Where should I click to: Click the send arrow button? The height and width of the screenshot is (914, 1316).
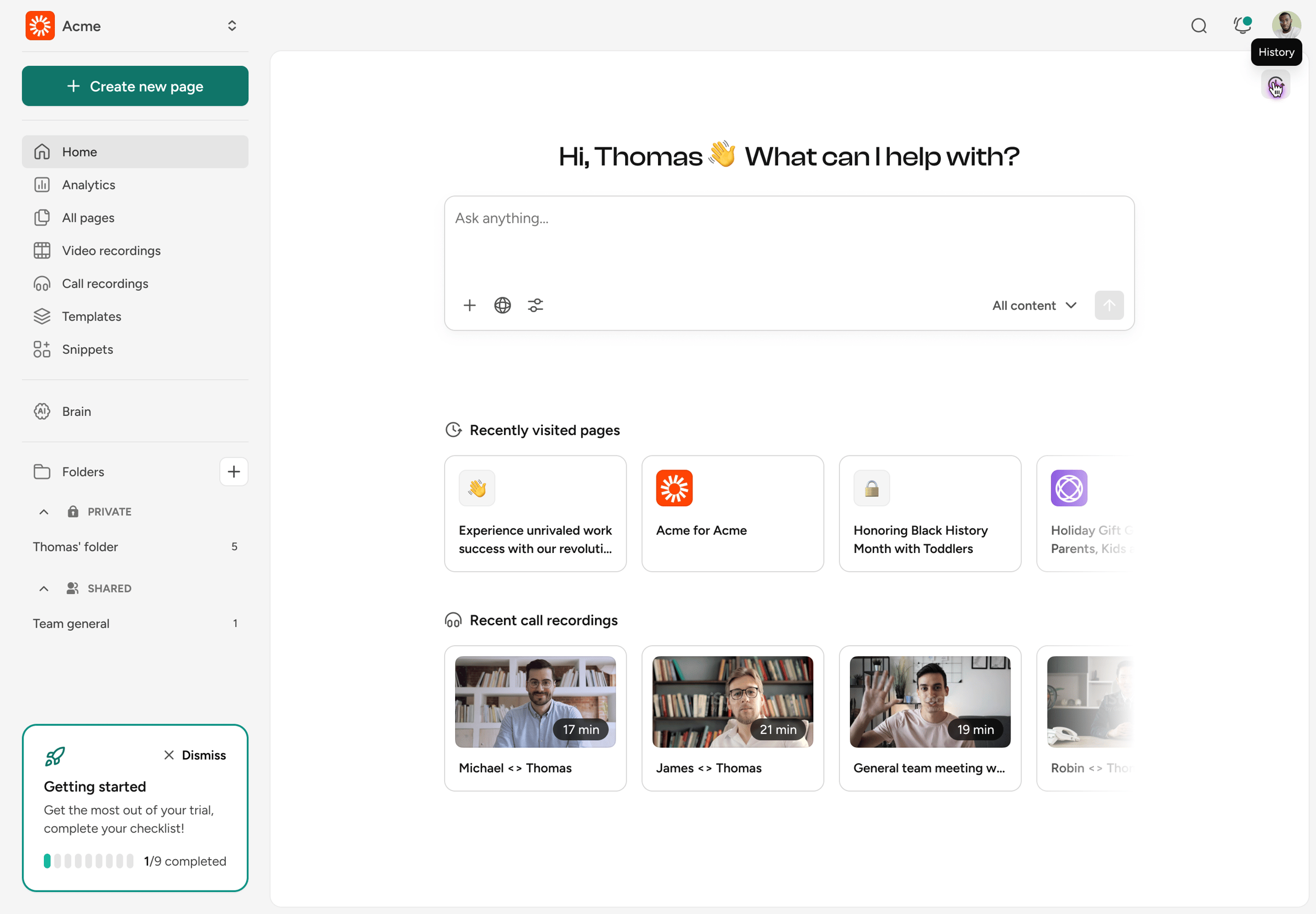pos(1108,305)
